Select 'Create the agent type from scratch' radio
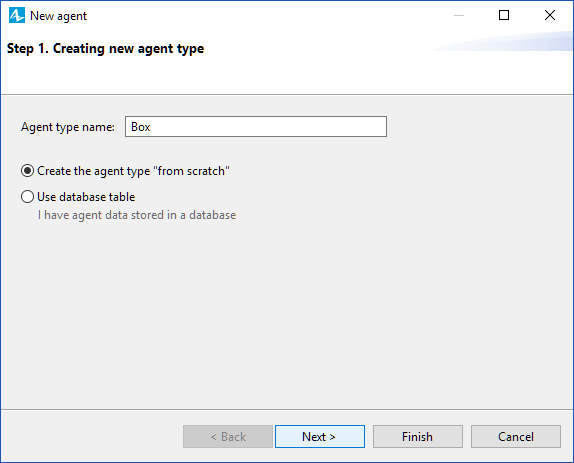The height and width of the screenshot is (463, 574). click(27, 171)
